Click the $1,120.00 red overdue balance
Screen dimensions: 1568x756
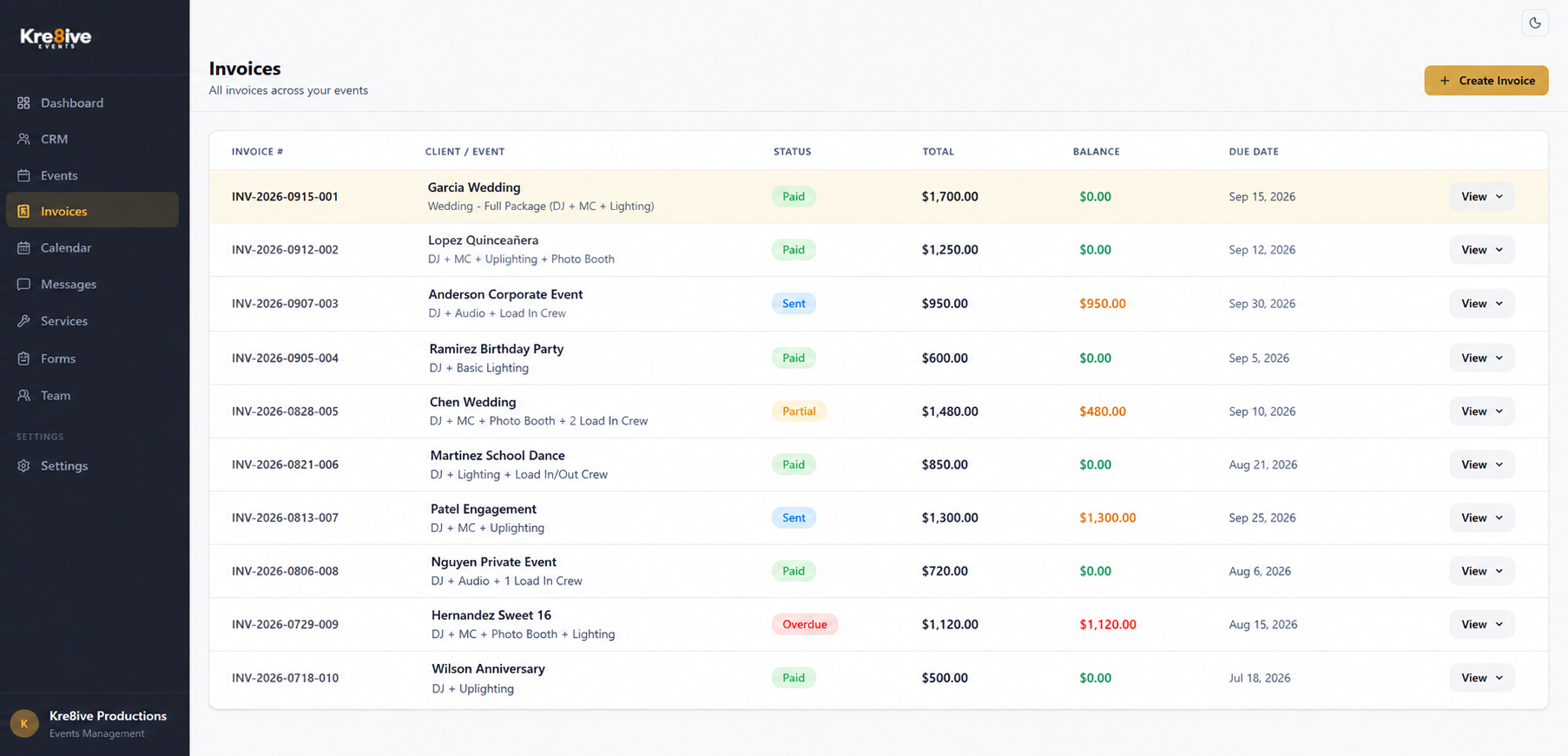click(x=1108, y=624)
